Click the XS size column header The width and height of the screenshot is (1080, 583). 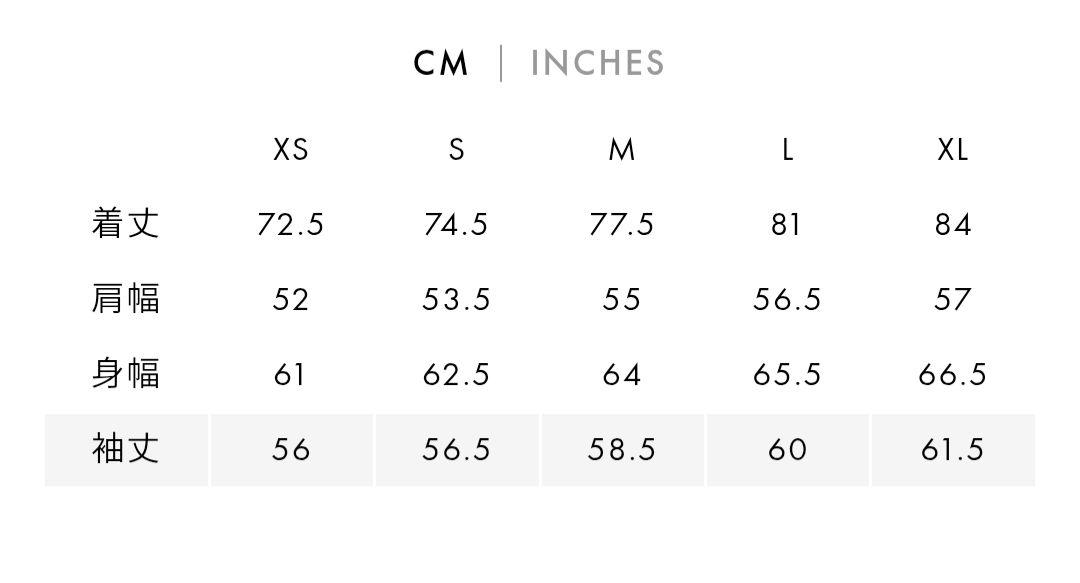291,150
